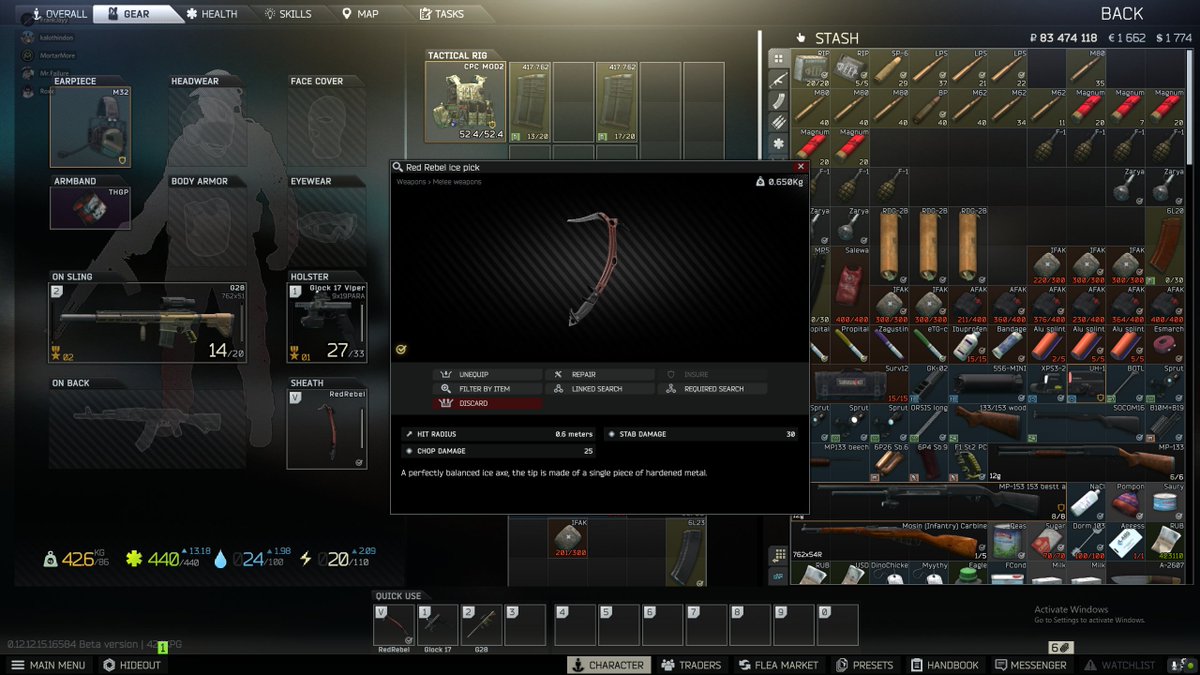
Task: Open the Flea Market
Action: pyautogui.click(x=778, y=665)
